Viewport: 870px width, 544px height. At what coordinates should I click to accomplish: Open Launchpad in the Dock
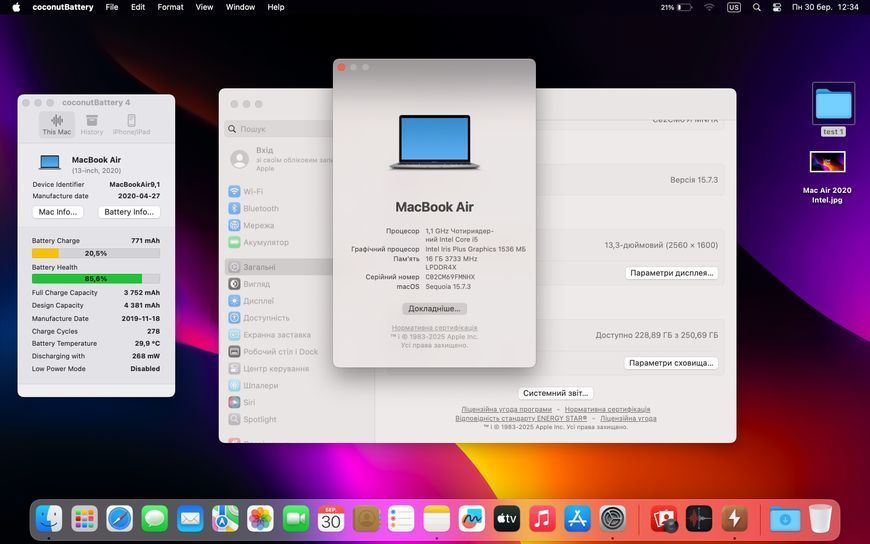84,519
